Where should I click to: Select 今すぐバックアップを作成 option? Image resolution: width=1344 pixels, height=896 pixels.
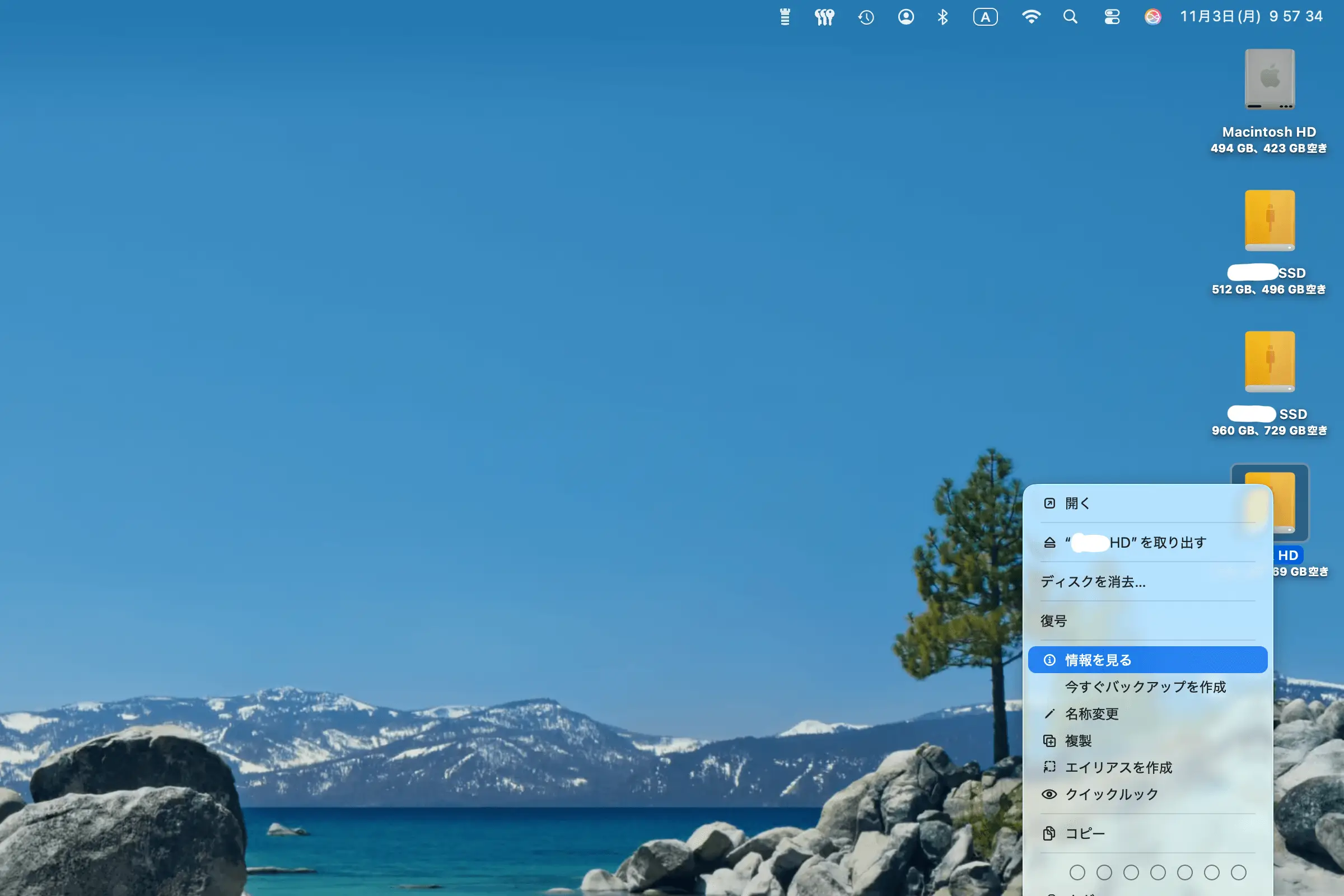(x=1145, y=687)
